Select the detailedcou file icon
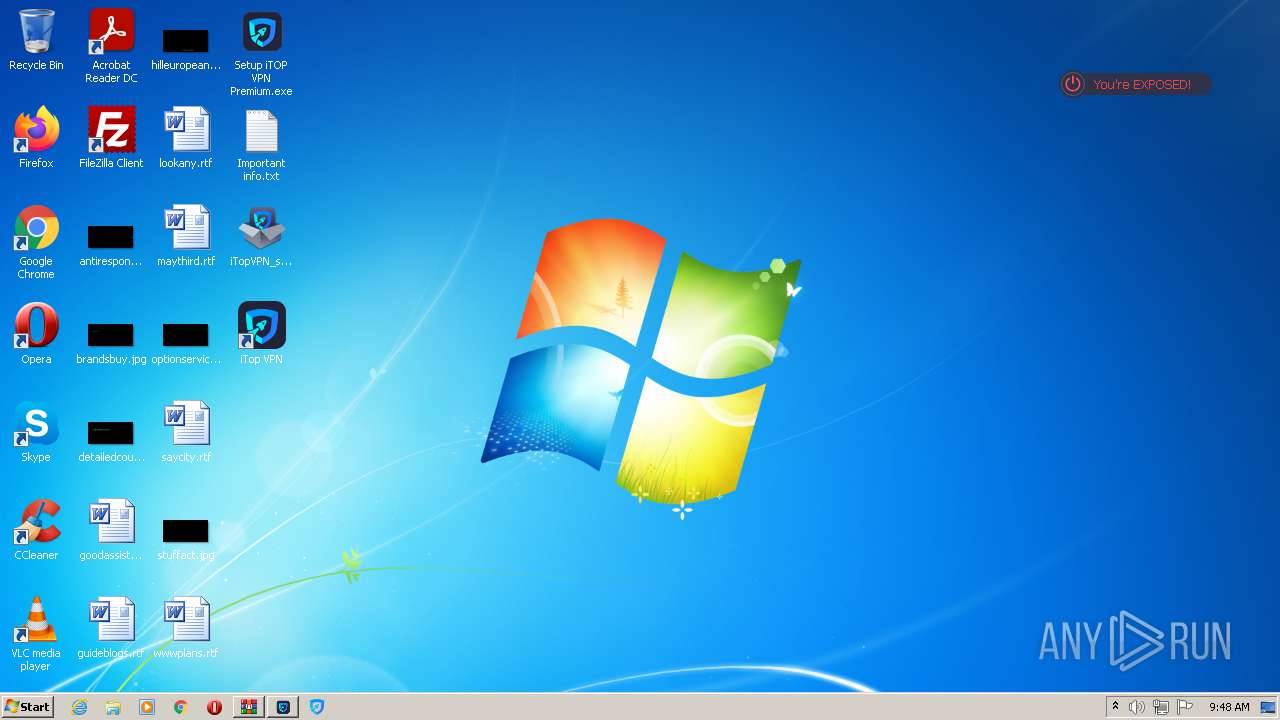Screen dimensions: 1280x720 pos(111,441)
